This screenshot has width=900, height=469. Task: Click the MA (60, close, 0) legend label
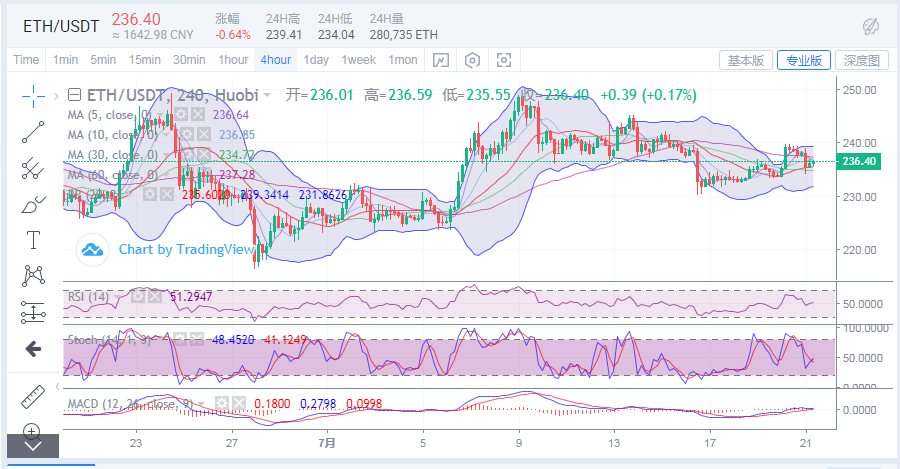click(112, 175)
